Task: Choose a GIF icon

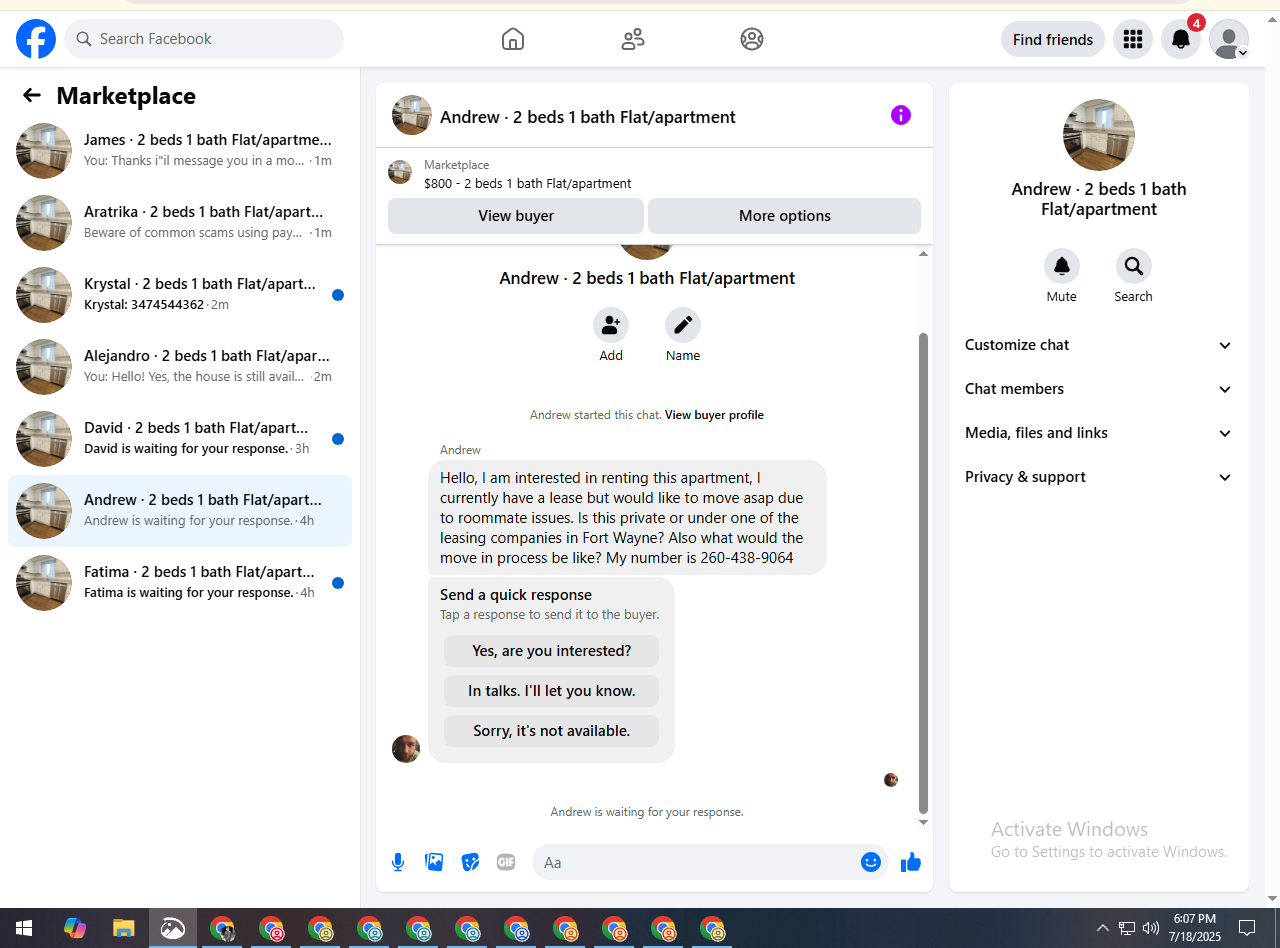Action: point(506,862)
